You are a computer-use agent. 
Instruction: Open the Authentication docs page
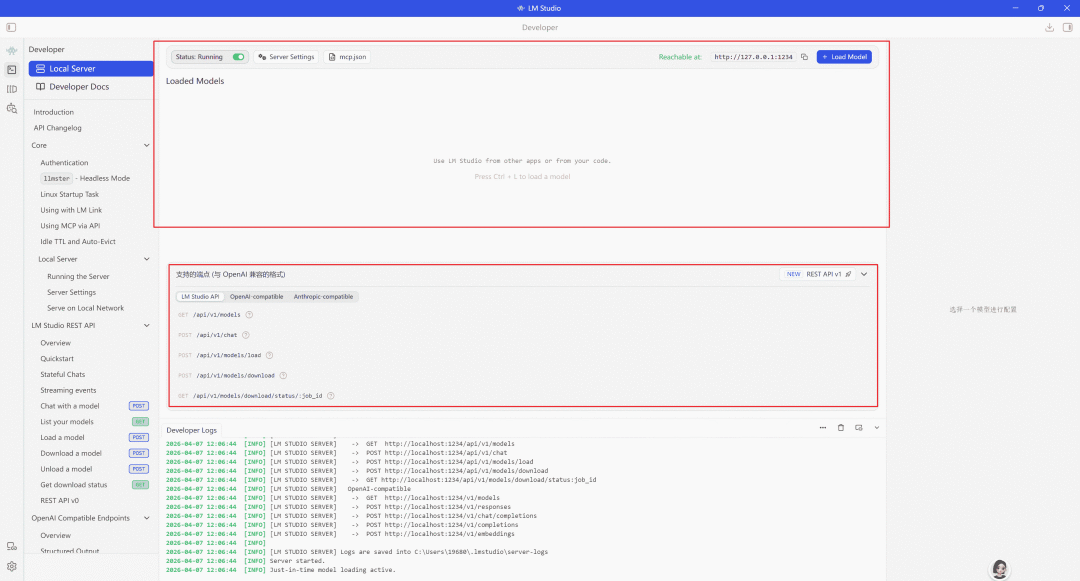pyautogui.click(x=64, y=163)
